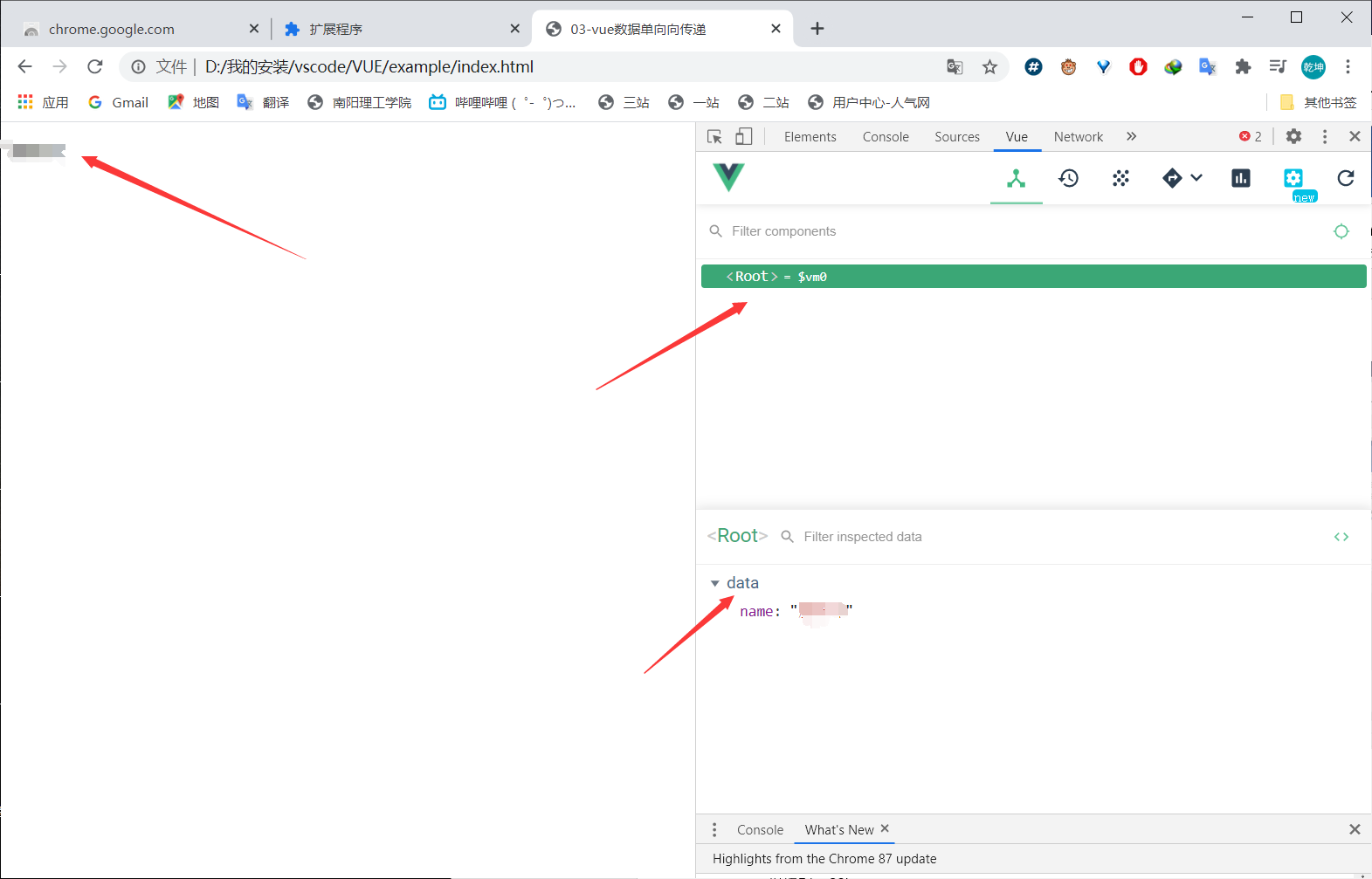Close the What's New drawer tab
This screenshot has width=1372, height=879.
(885, 828)
